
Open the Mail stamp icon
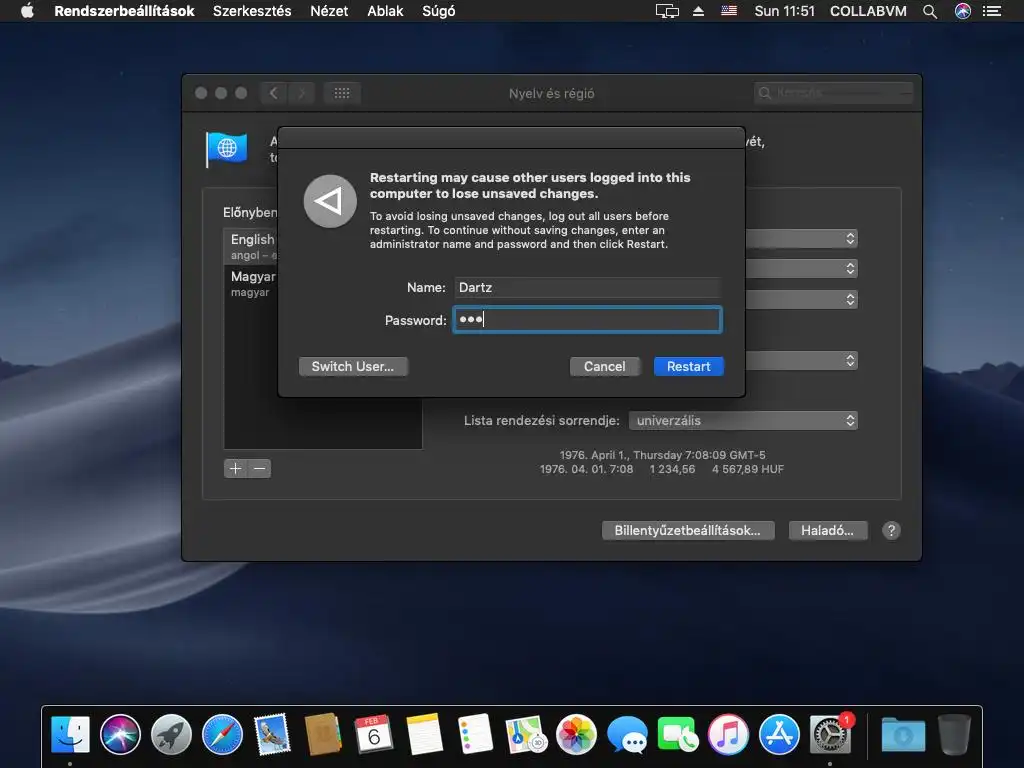click(272, 734)
